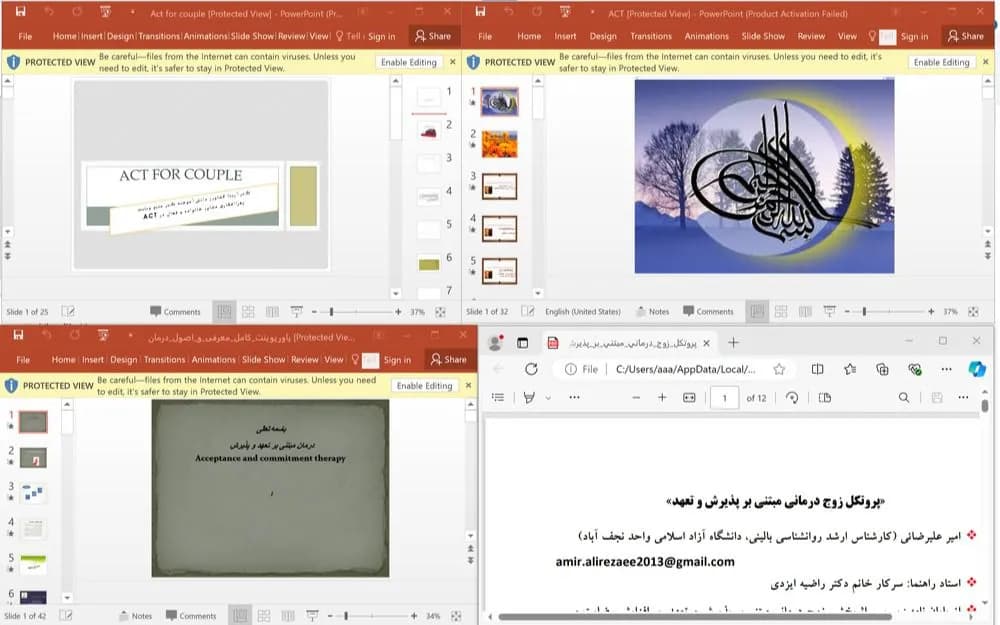Switch to Normal view in ACT for couple window

click(224, 312)
